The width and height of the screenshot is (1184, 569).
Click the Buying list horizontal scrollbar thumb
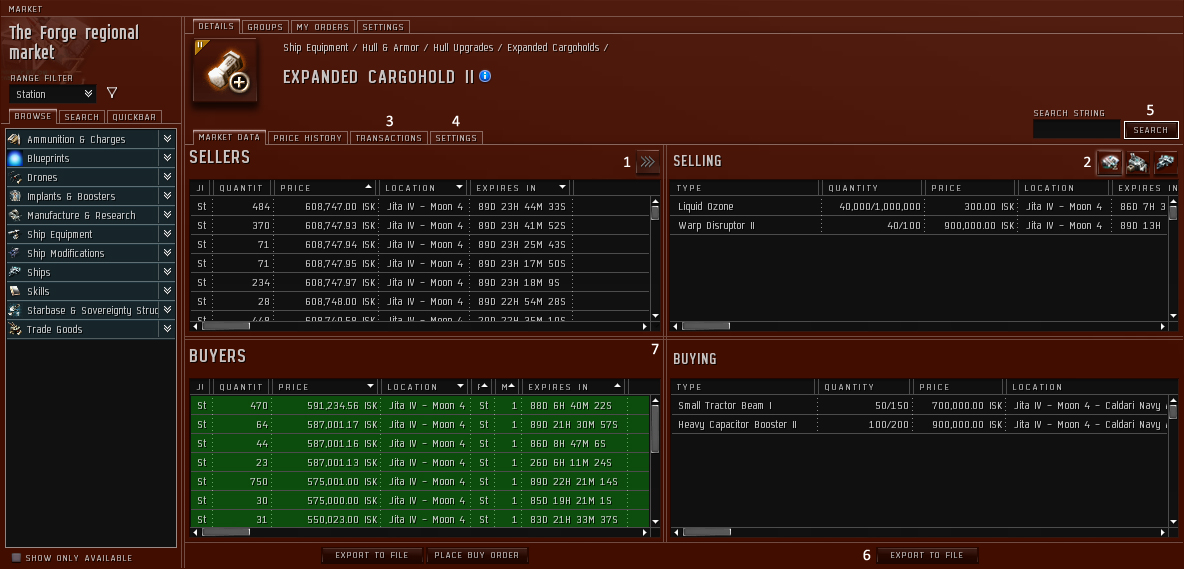tap(706, 532)
